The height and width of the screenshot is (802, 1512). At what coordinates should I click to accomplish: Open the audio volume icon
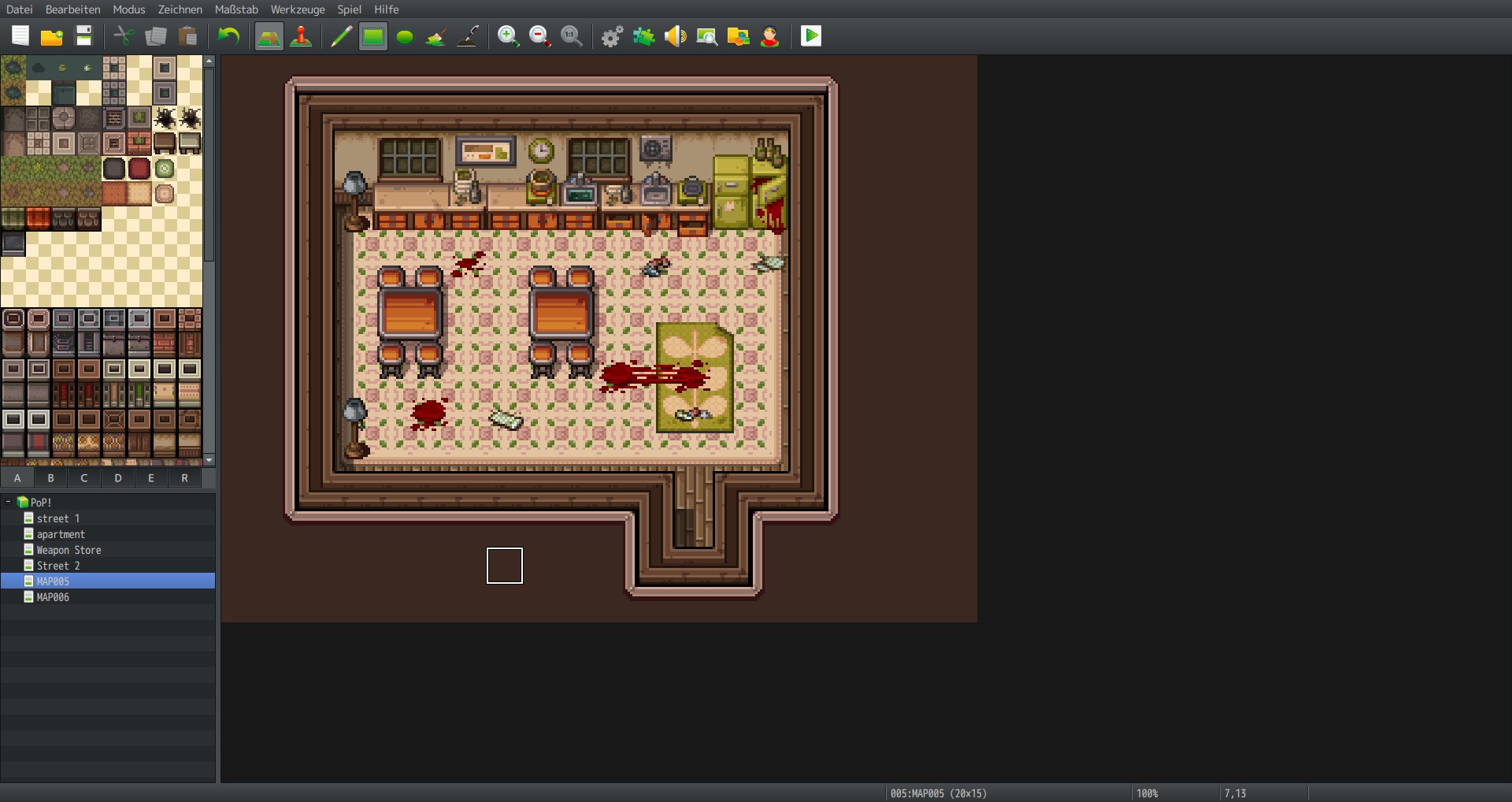675,36
